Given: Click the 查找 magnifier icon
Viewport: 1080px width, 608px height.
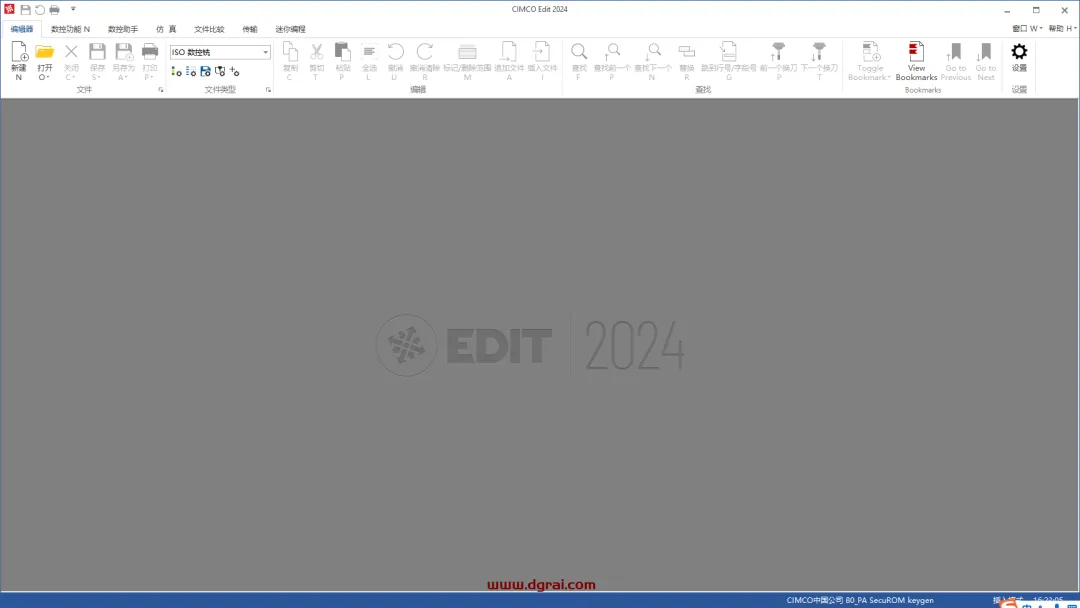Looking at the screenshot, I should (x=579, y=52).
